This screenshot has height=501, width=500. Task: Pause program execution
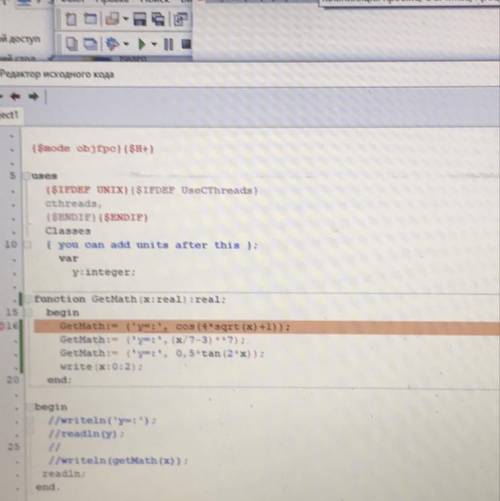point(169,44)
